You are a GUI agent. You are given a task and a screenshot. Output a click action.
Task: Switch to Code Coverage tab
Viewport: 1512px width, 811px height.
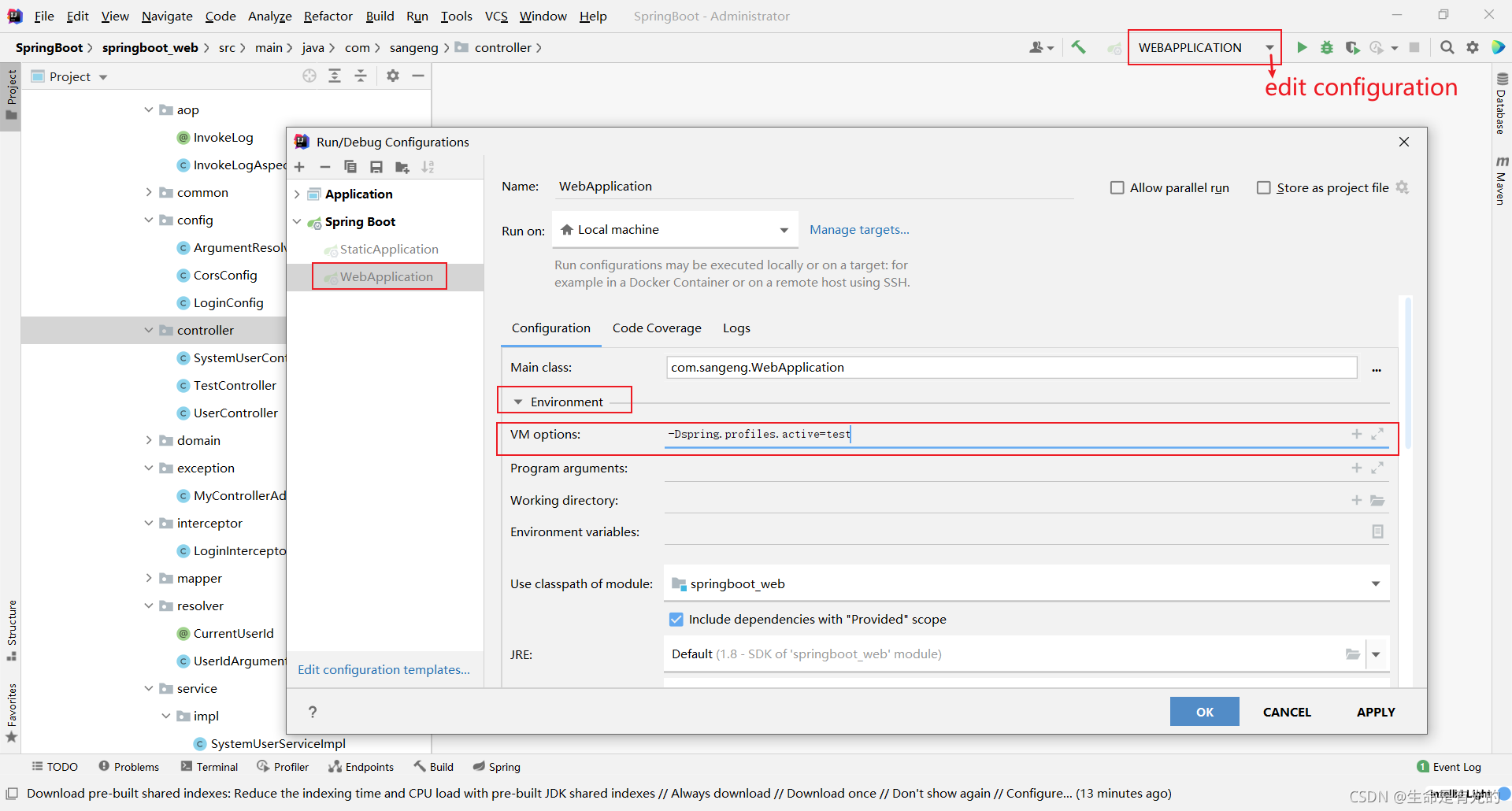tap(657, 328)
